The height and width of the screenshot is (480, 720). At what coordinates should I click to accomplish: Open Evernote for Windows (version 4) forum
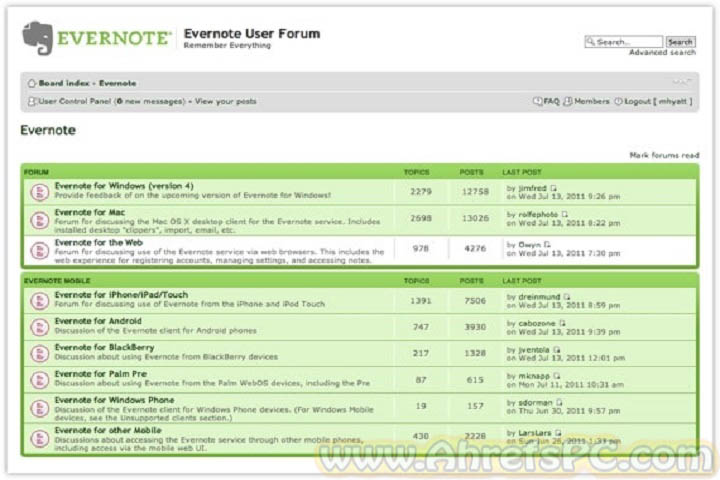coord(124,186)
